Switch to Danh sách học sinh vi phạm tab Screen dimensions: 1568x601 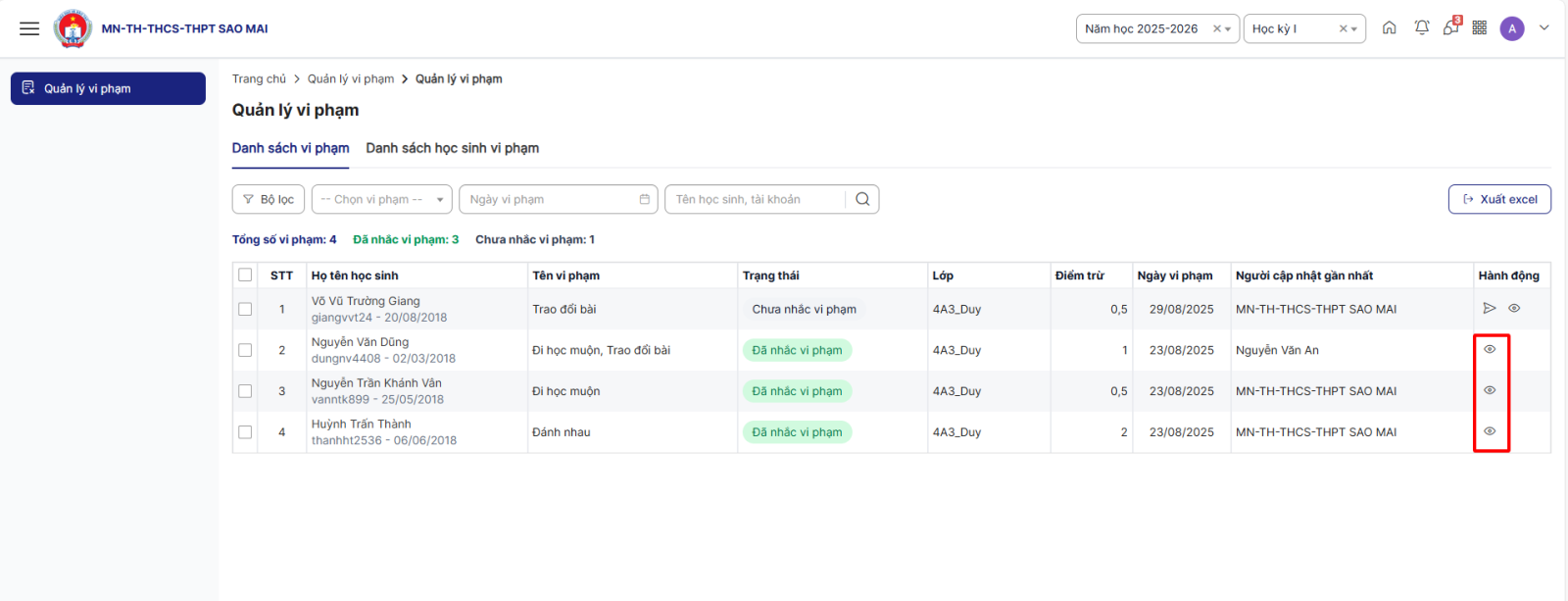(x=452, y=148)
